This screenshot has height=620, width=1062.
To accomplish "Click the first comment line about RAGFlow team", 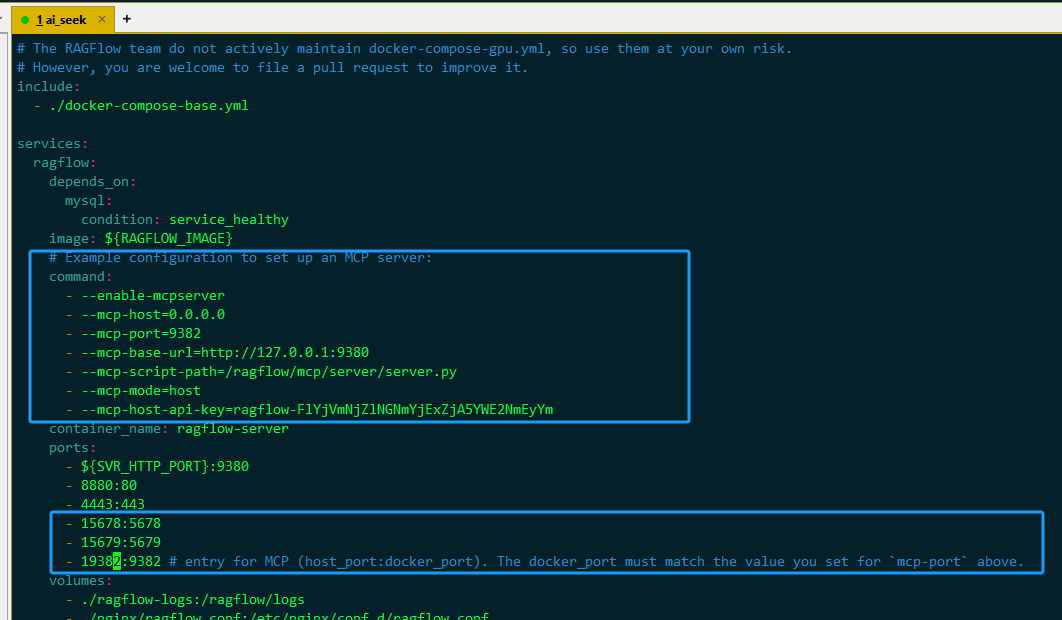I will (404, 49).
